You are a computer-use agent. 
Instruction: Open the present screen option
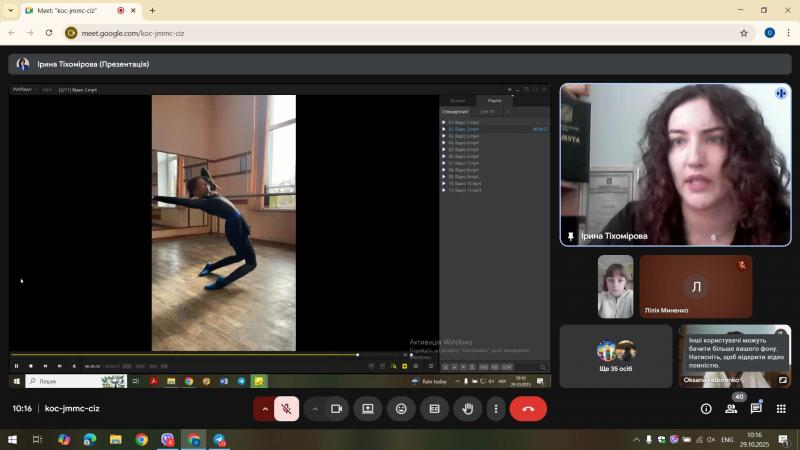368,409
